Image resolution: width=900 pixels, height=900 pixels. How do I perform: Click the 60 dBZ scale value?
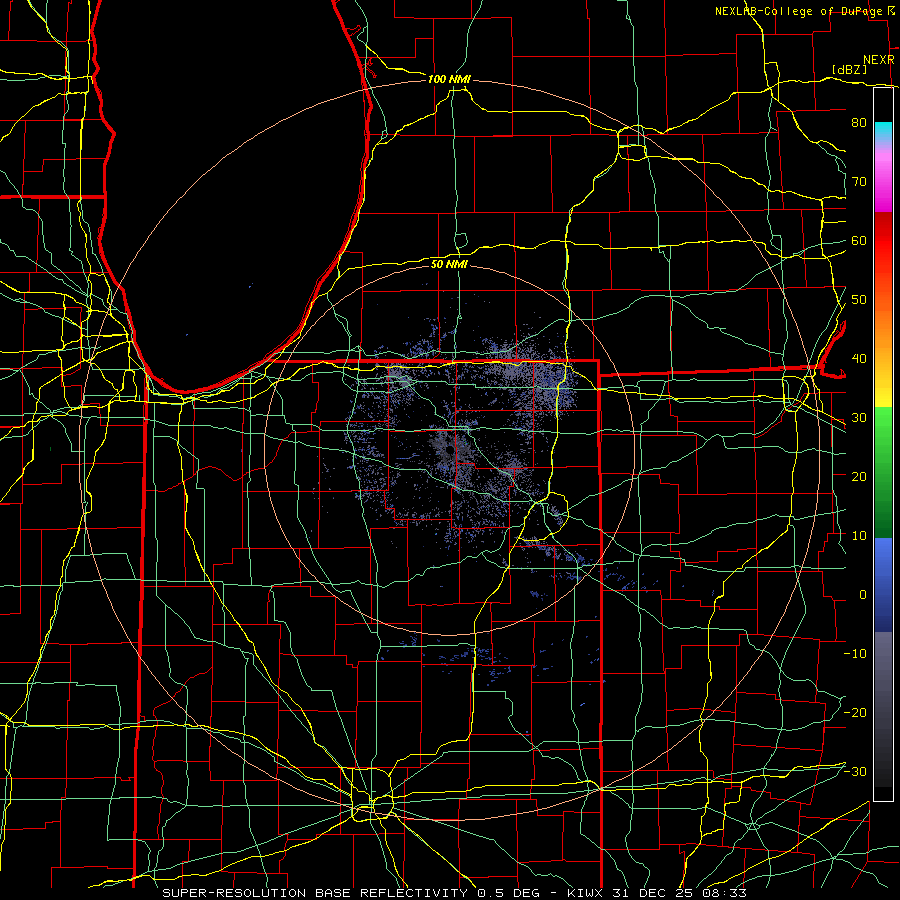point(859,240)
